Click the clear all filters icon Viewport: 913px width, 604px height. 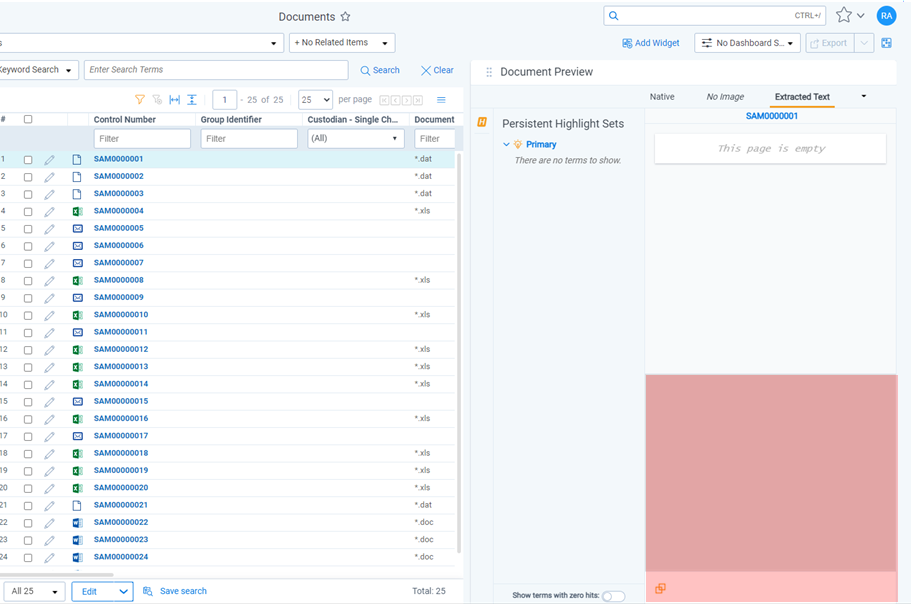coord(157,100)
